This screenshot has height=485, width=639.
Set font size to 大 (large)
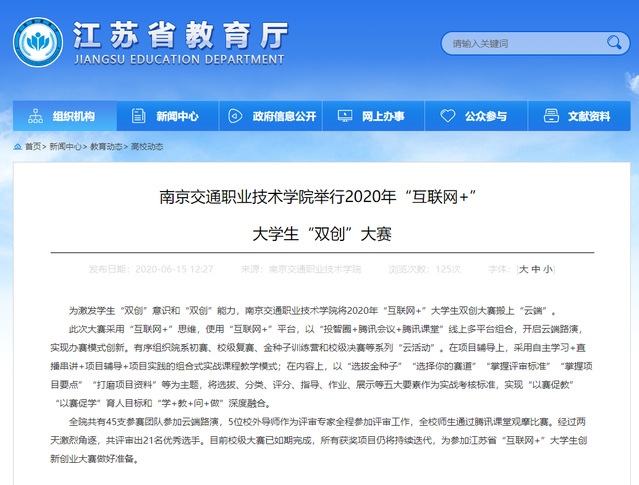pos(524,269)
